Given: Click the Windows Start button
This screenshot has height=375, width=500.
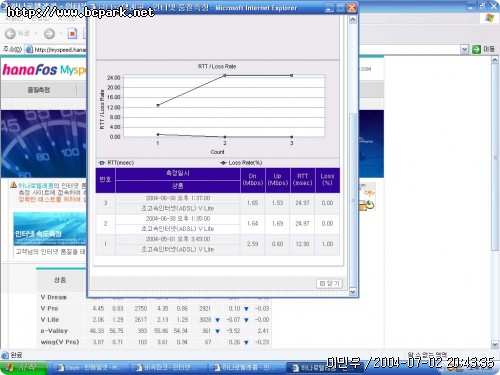Looking at the screenshot, I should pos(23,368).
